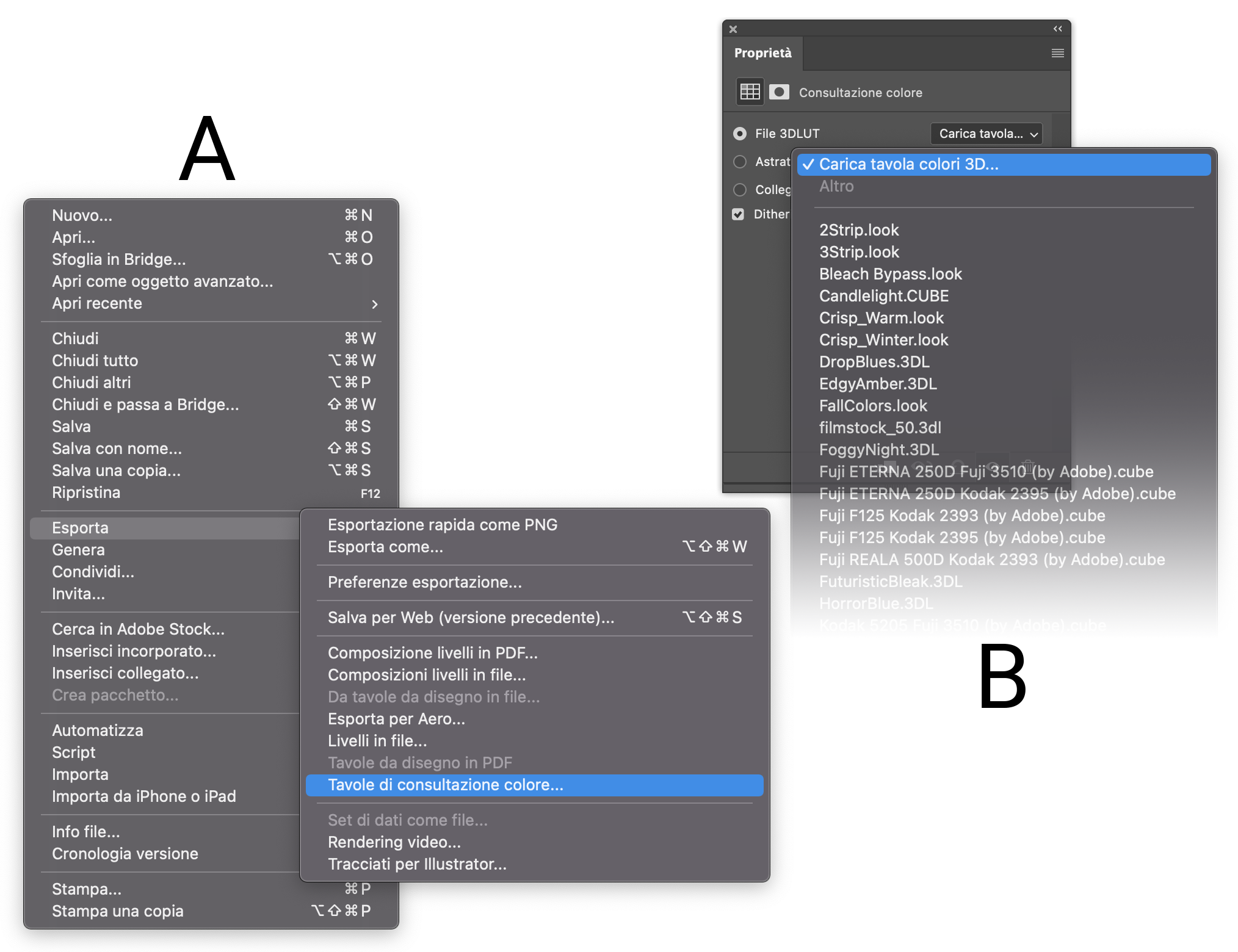
Task: Select the Astratto radio button
Action: pyautogui.click(x=740, y=162)
